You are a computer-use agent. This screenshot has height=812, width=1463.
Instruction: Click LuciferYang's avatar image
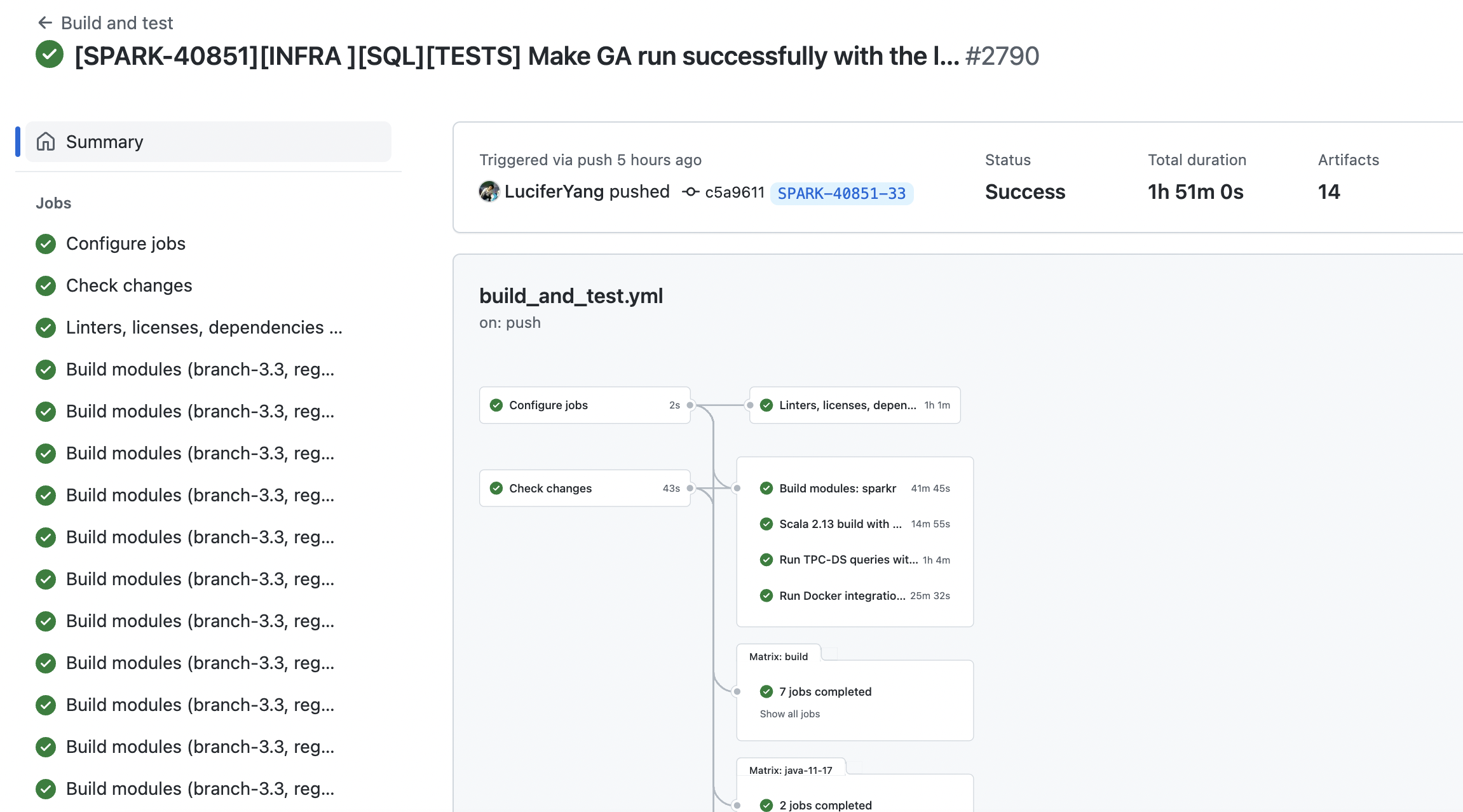(489, 191)
